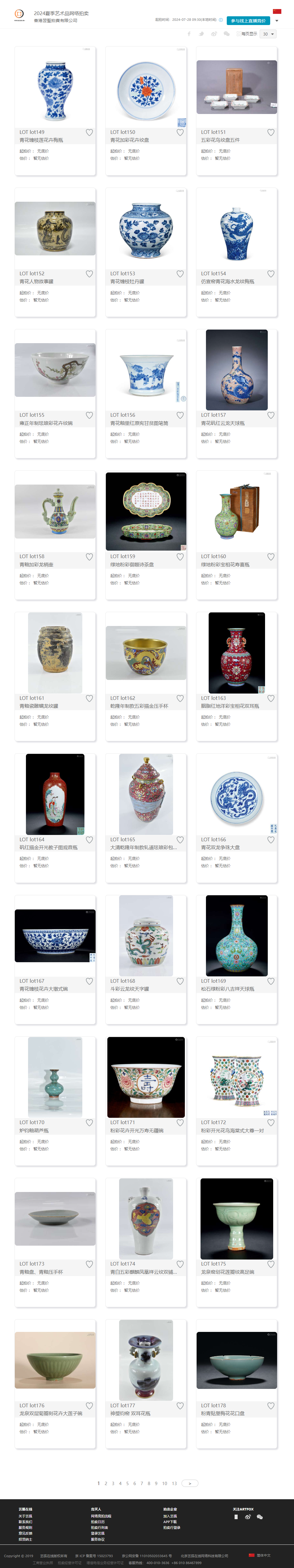
Task: Toggle heart on LOT lot166
Action: point(271,839)
